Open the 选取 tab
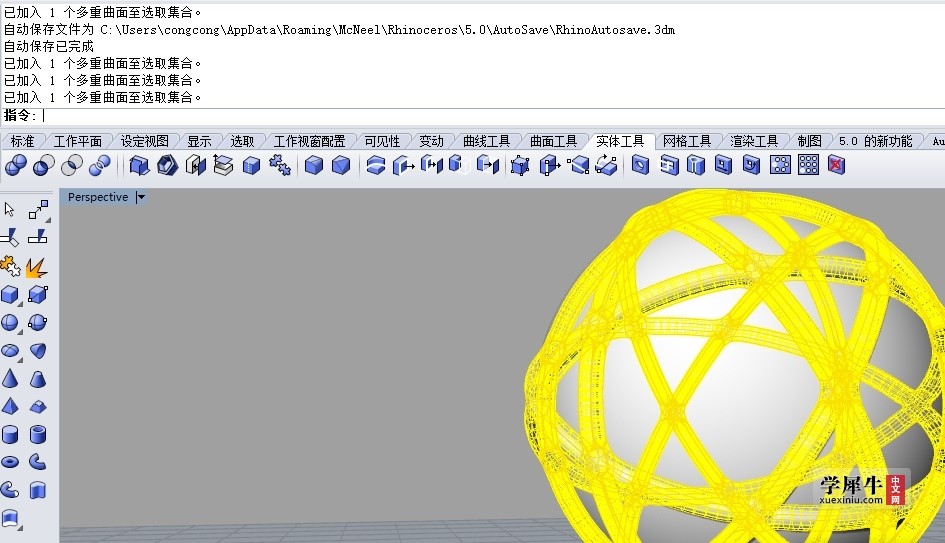Viewport: 945px width, 543px height. pyautogui.click(x=242, y=141)
